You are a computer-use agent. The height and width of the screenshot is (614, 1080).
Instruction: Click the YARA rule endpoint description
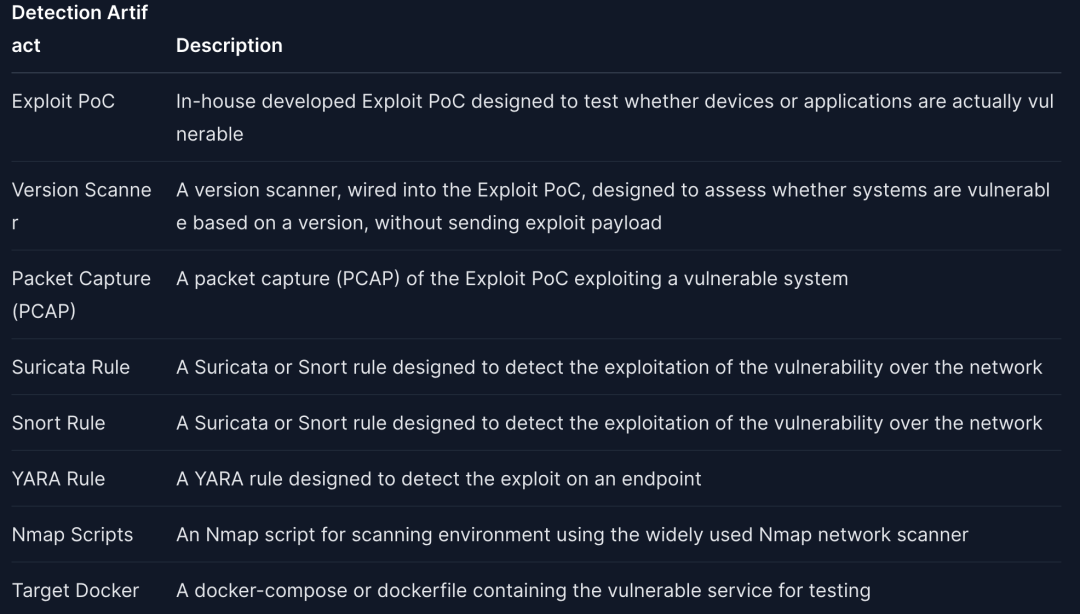[438, 479]
